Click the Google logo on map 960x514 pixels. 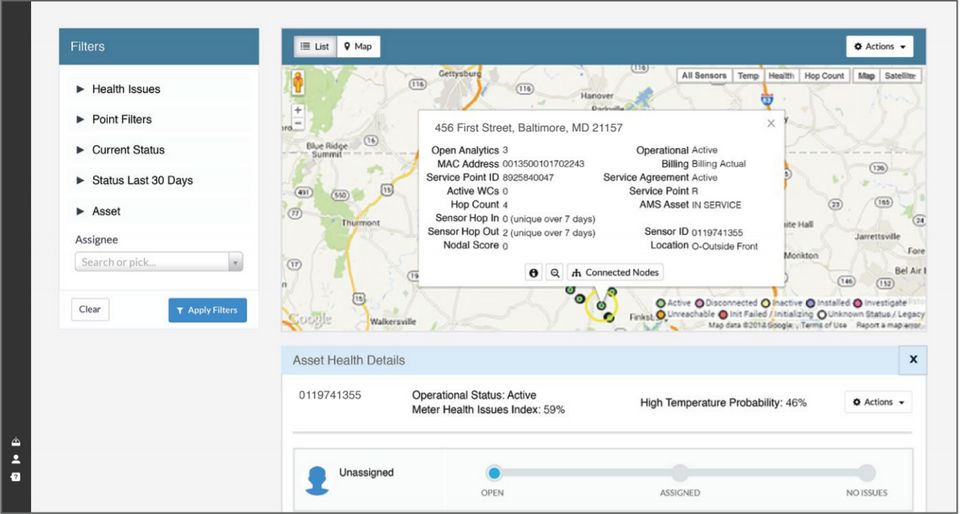click(309, 319)
